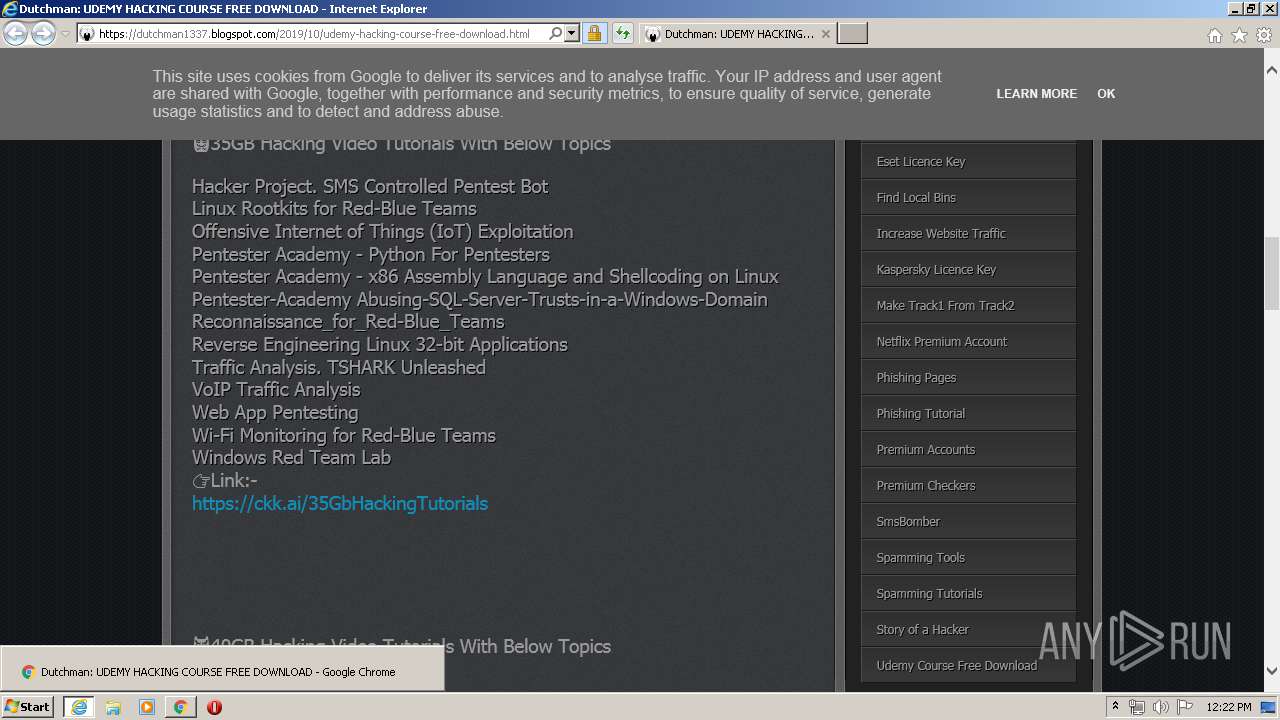Click 'Web App Pentesting' text line
The width and height of the screenshot is (1280, 720).
click(x=275, y=412)
